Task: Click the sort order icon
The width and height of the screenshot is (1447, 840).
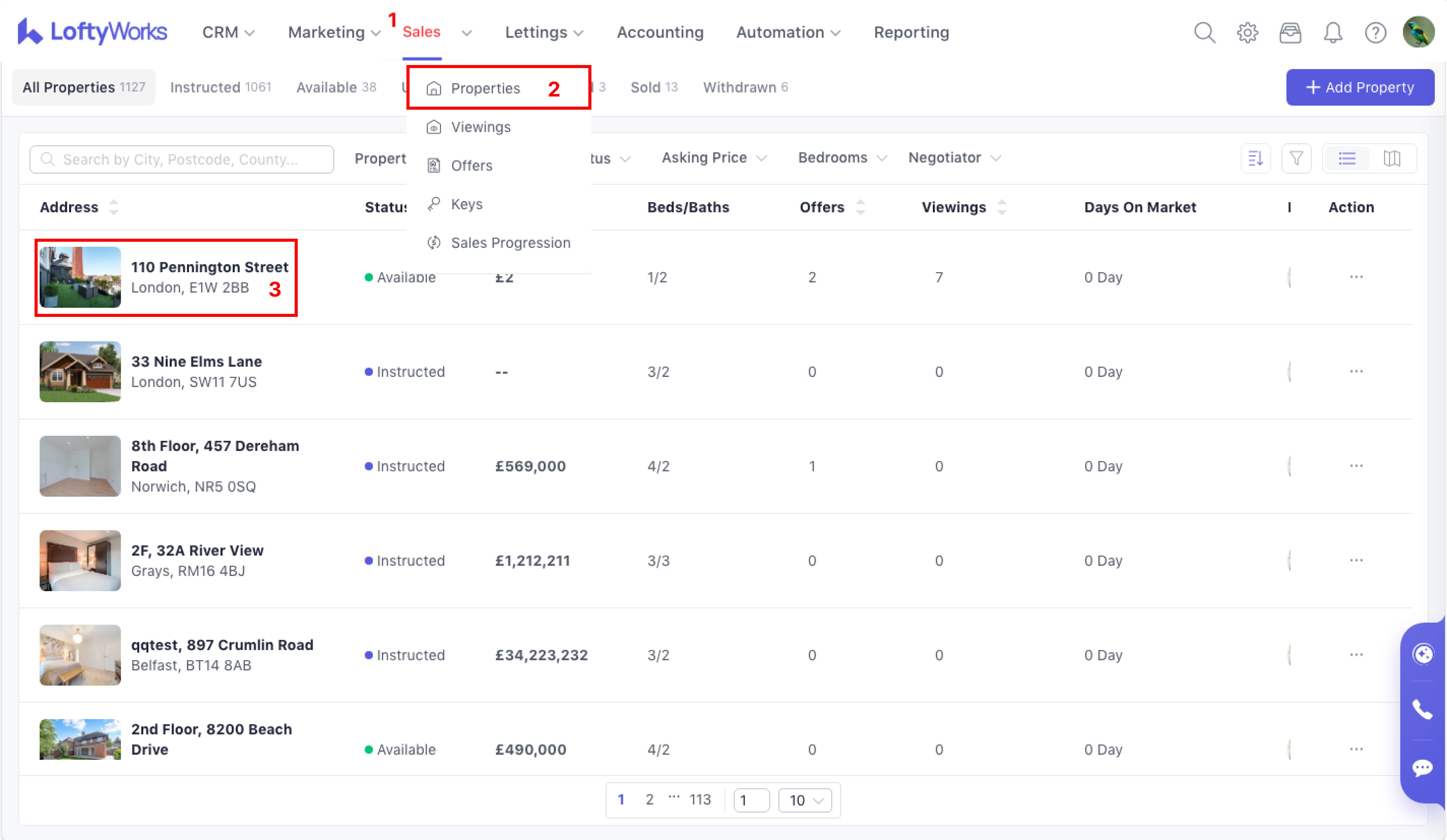Action: (1255, 158)
